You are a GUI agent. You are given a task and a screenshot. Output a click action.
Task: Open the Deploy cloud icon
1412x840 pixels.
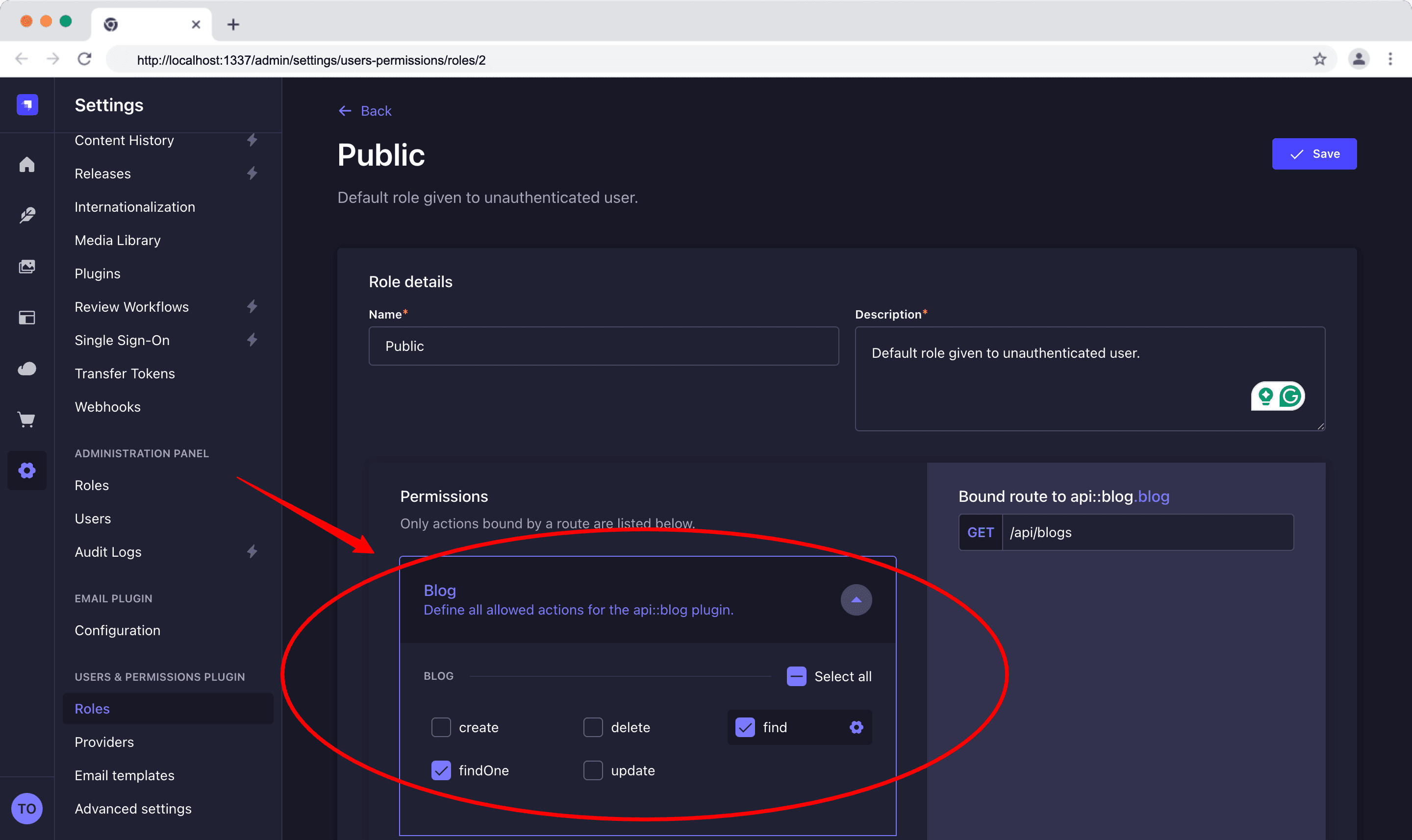click(x=27, y=369)
